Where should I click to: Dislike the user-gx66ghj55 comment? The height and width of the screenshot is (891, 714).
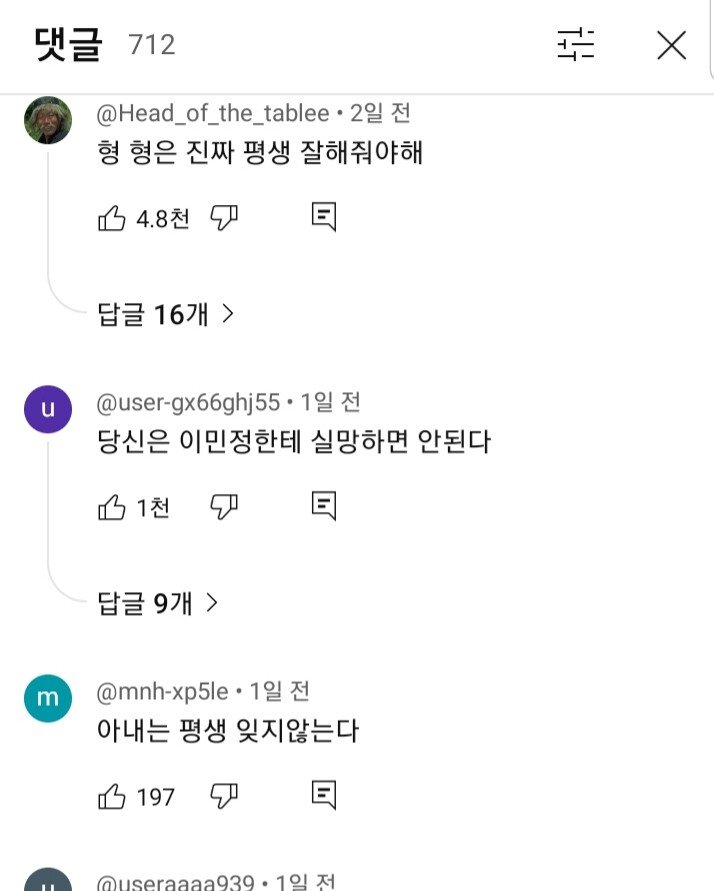point(224,507)
